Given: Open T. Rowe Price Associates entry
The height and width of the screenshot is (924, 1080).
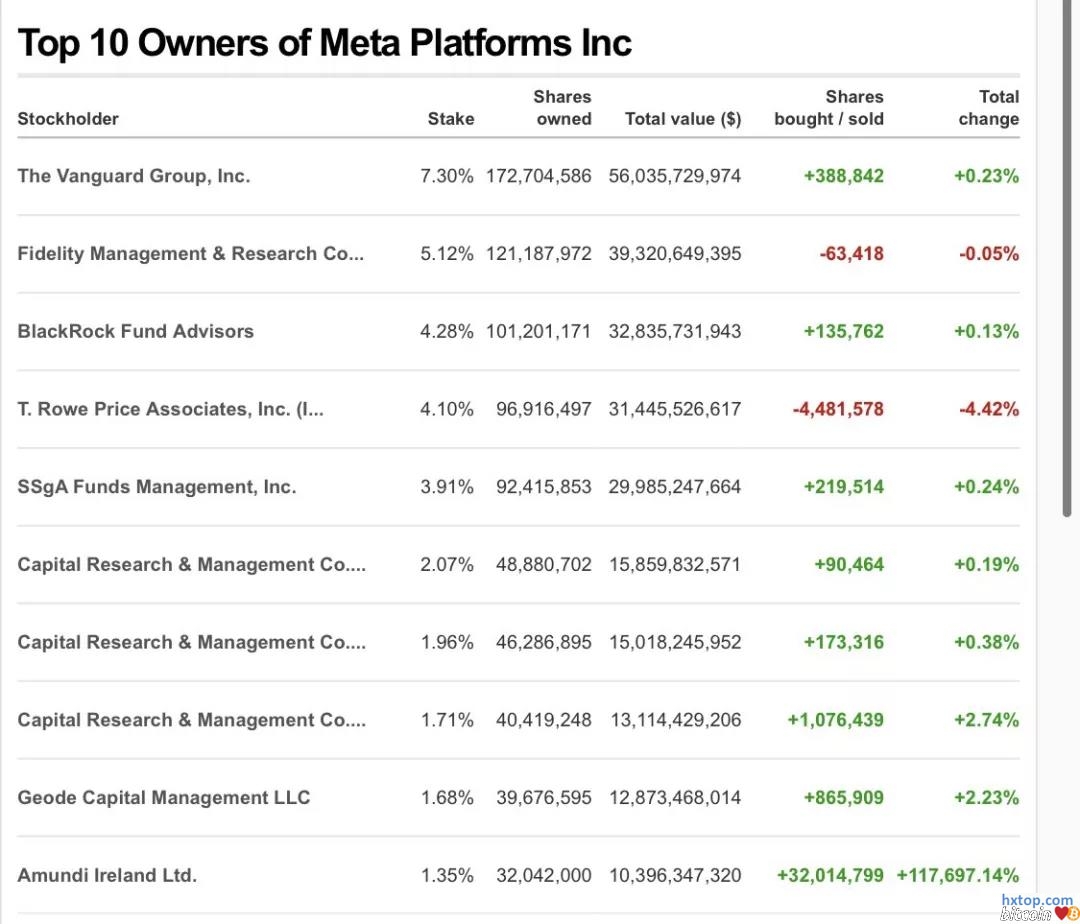Looking at the screenshot, I should [x=170, y=409].
